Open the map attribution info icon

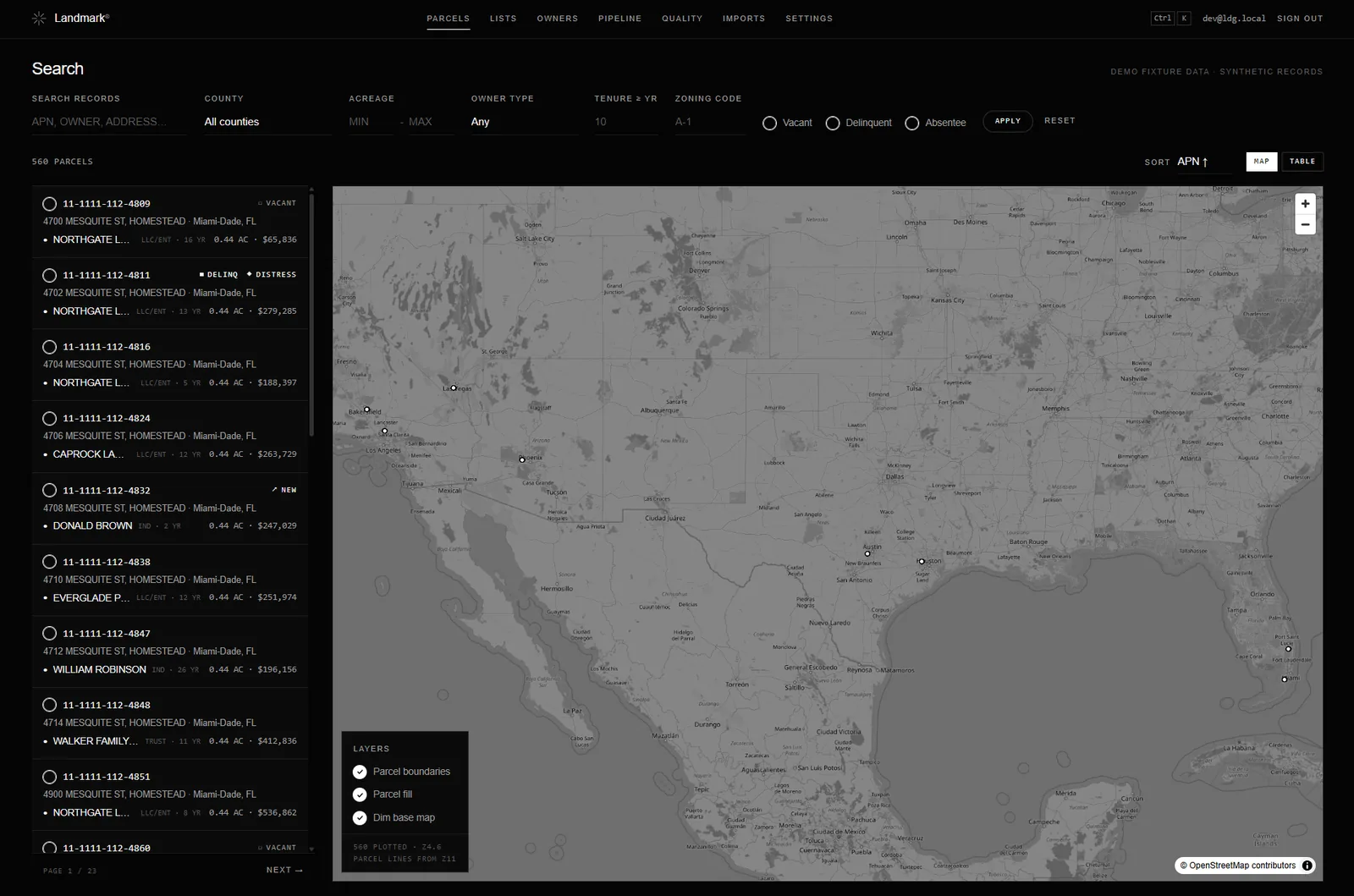pyautogui.click(x=1307, y=866)
